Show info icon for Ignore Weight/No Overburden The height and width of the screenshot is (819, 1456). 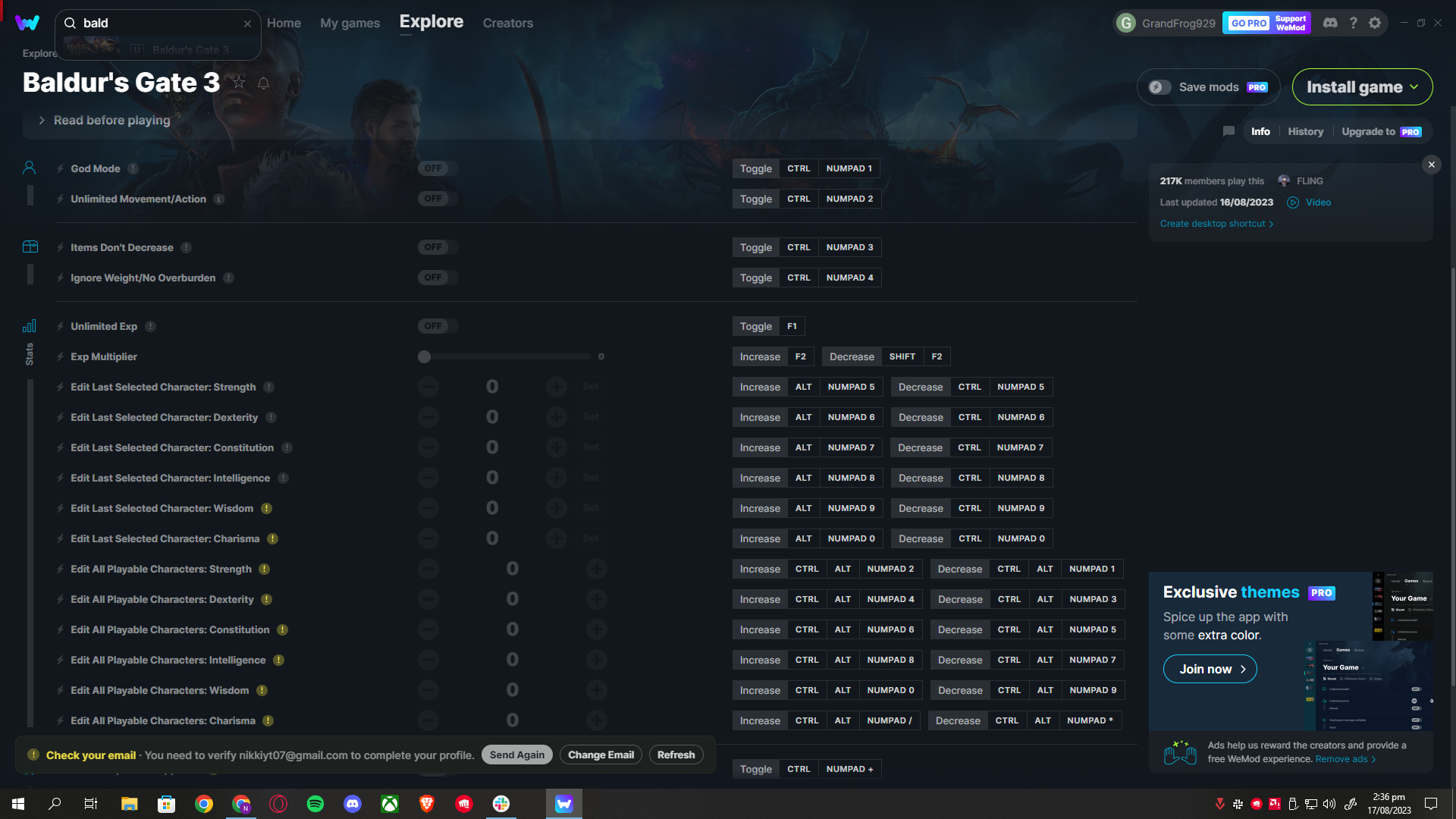[229, 278]
